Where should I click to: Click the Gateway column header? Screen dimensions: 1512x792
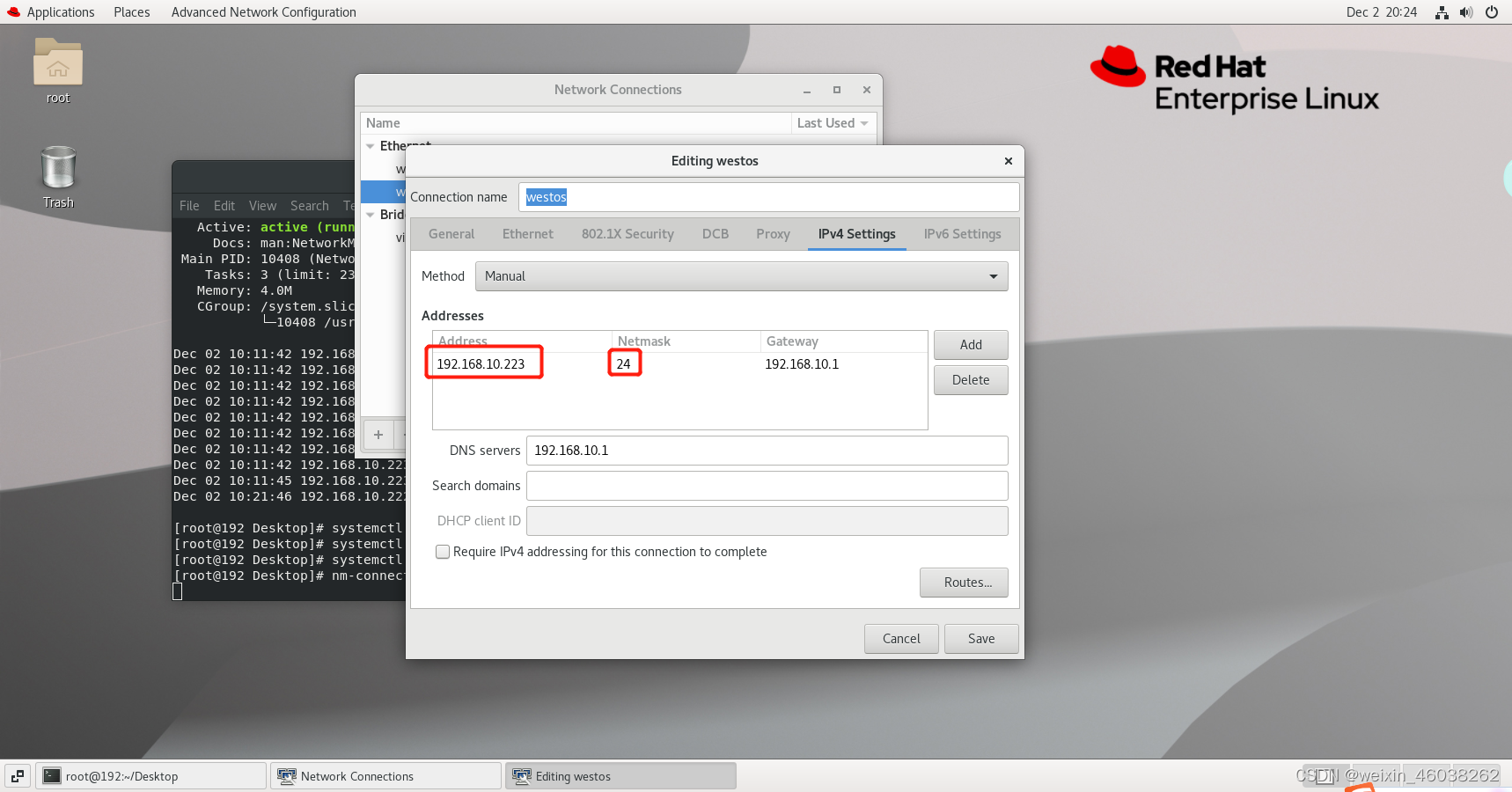pyautogui.click(x=844, y=341)
